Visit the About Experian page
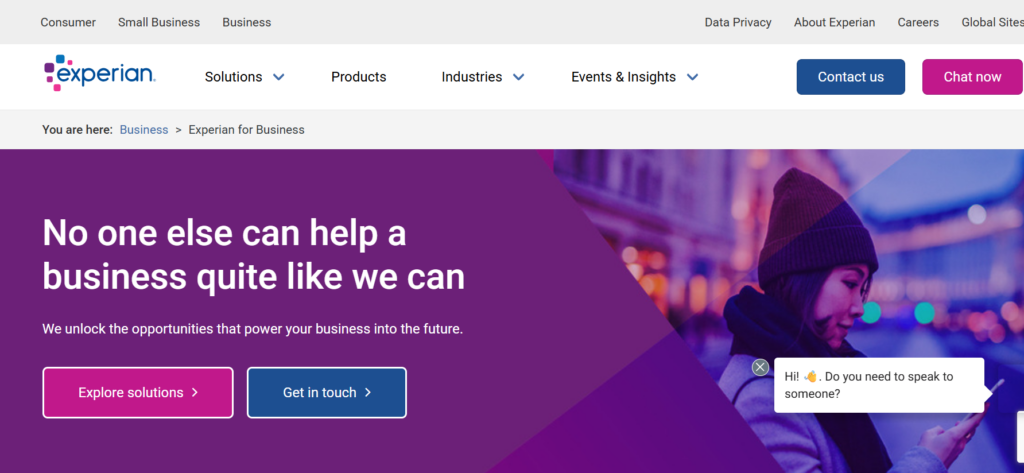Screen dimensions: 1024x473 pos(834,22)
